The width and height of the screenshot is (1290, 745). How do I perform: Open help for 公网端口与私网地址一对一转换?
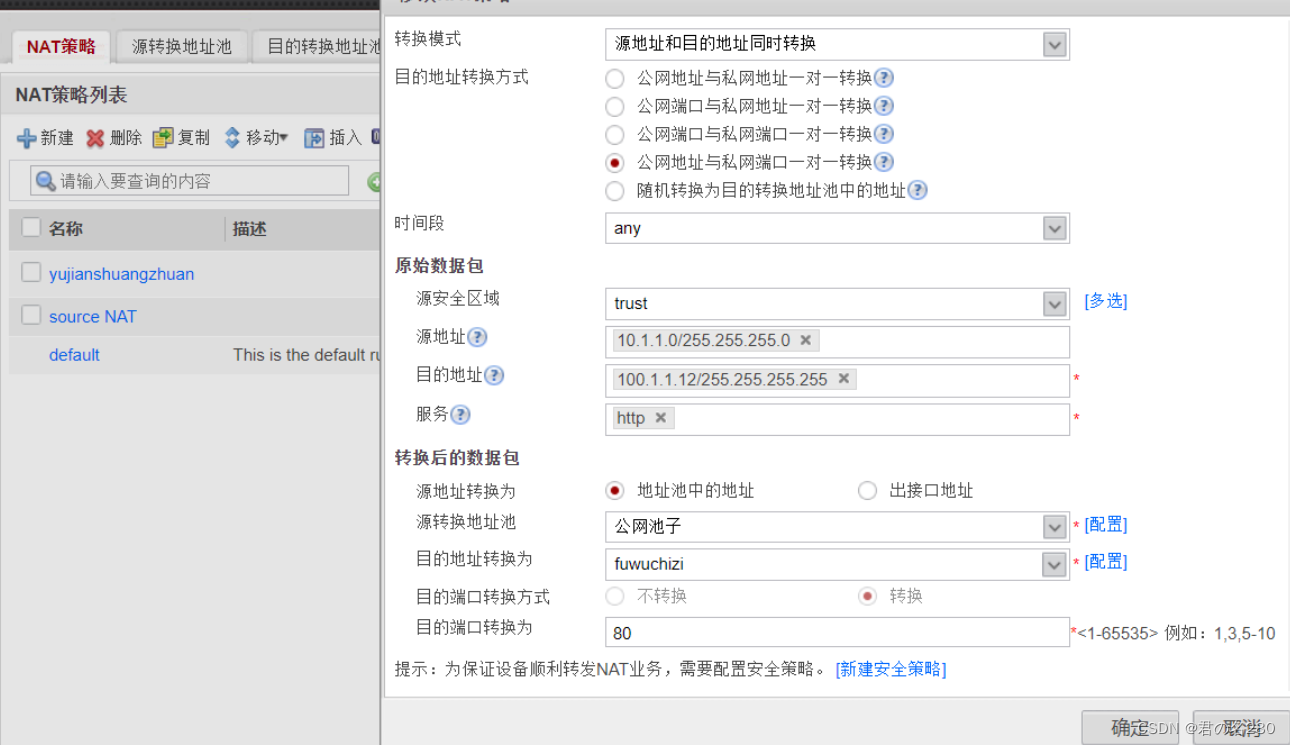click(884, 106)
